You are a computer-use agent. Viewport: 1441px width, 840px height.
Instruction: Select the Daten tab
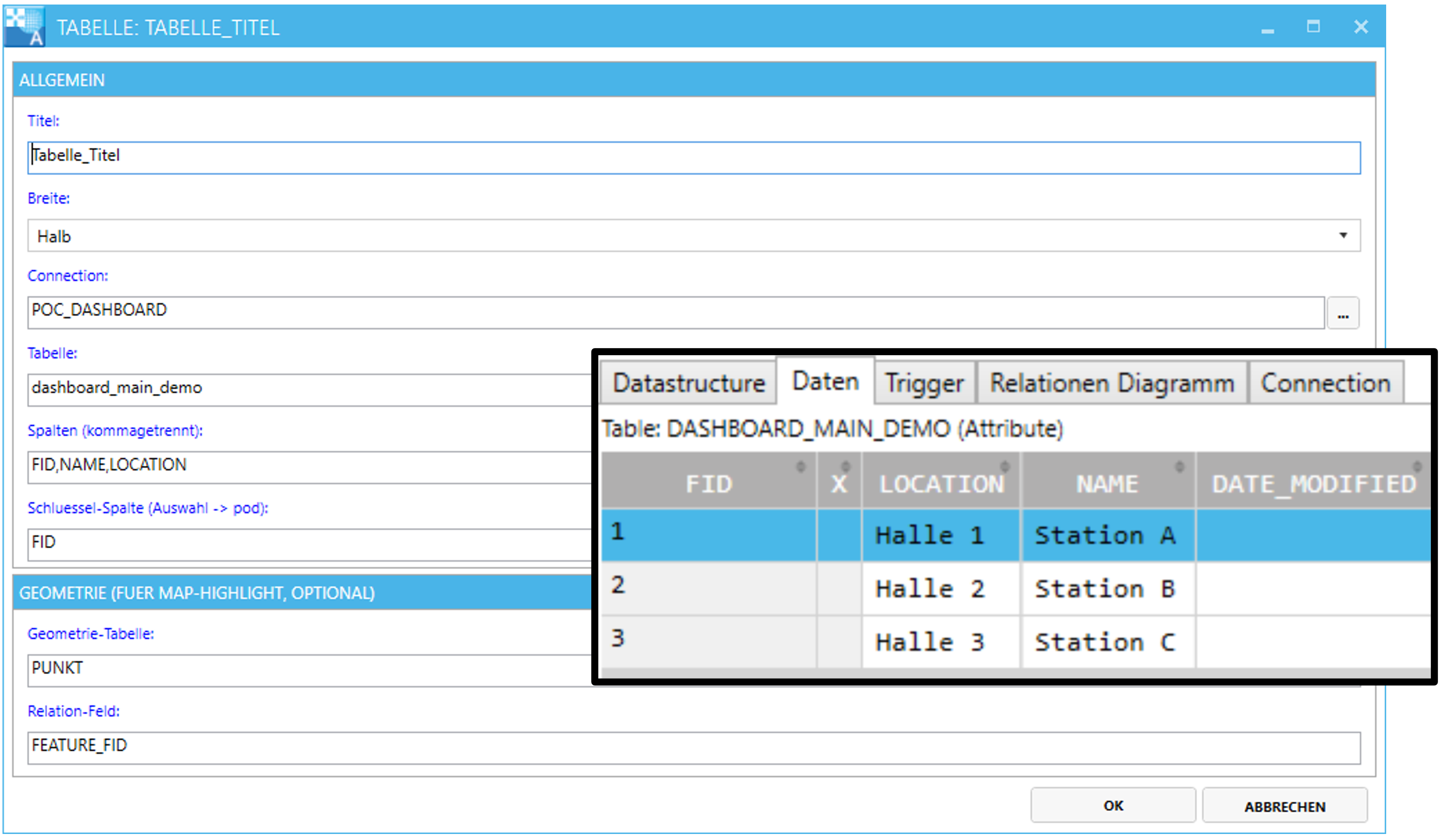(x=825, y=381)
